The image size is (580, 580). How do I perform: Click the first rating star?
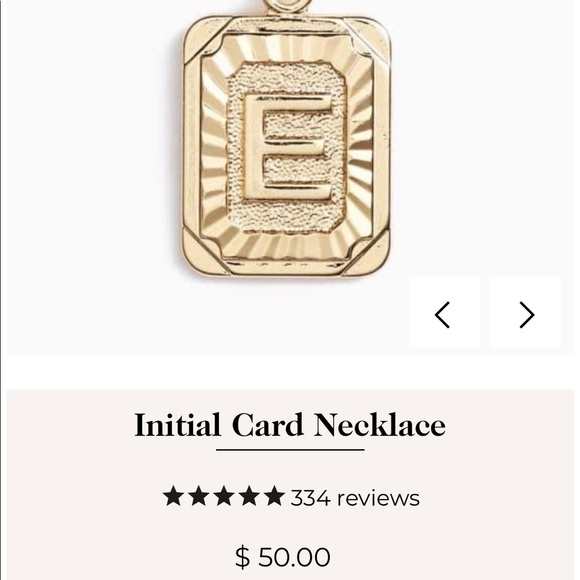coord(173,496)
